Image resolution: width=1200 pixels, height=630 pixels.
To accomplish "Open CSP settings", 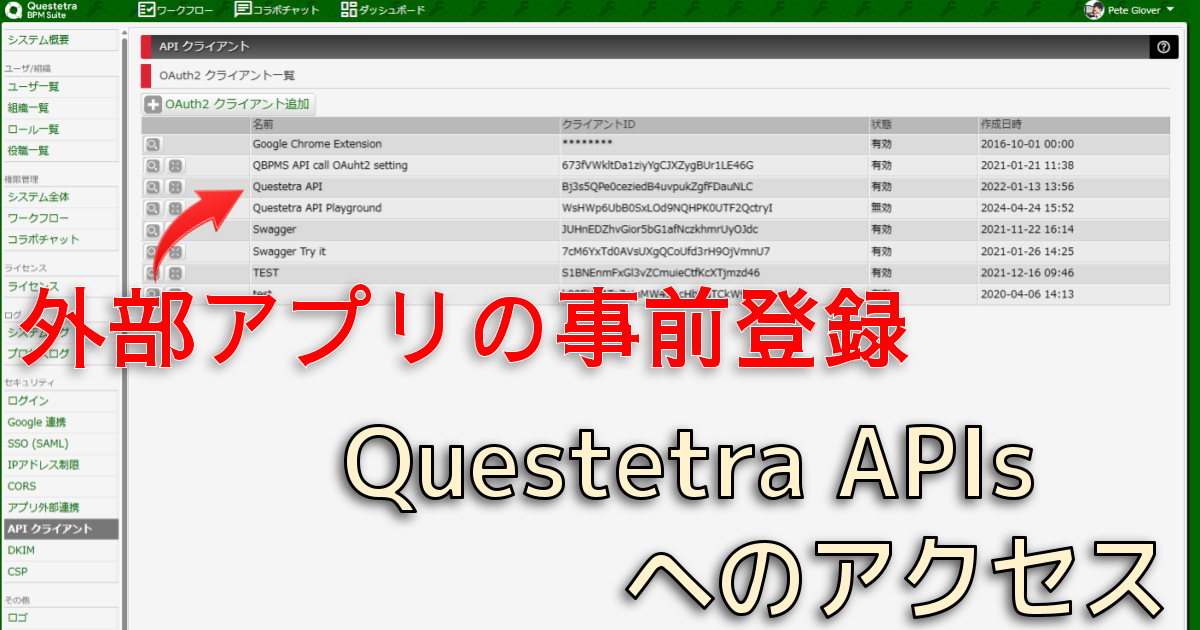I will [x=59, y=571].
